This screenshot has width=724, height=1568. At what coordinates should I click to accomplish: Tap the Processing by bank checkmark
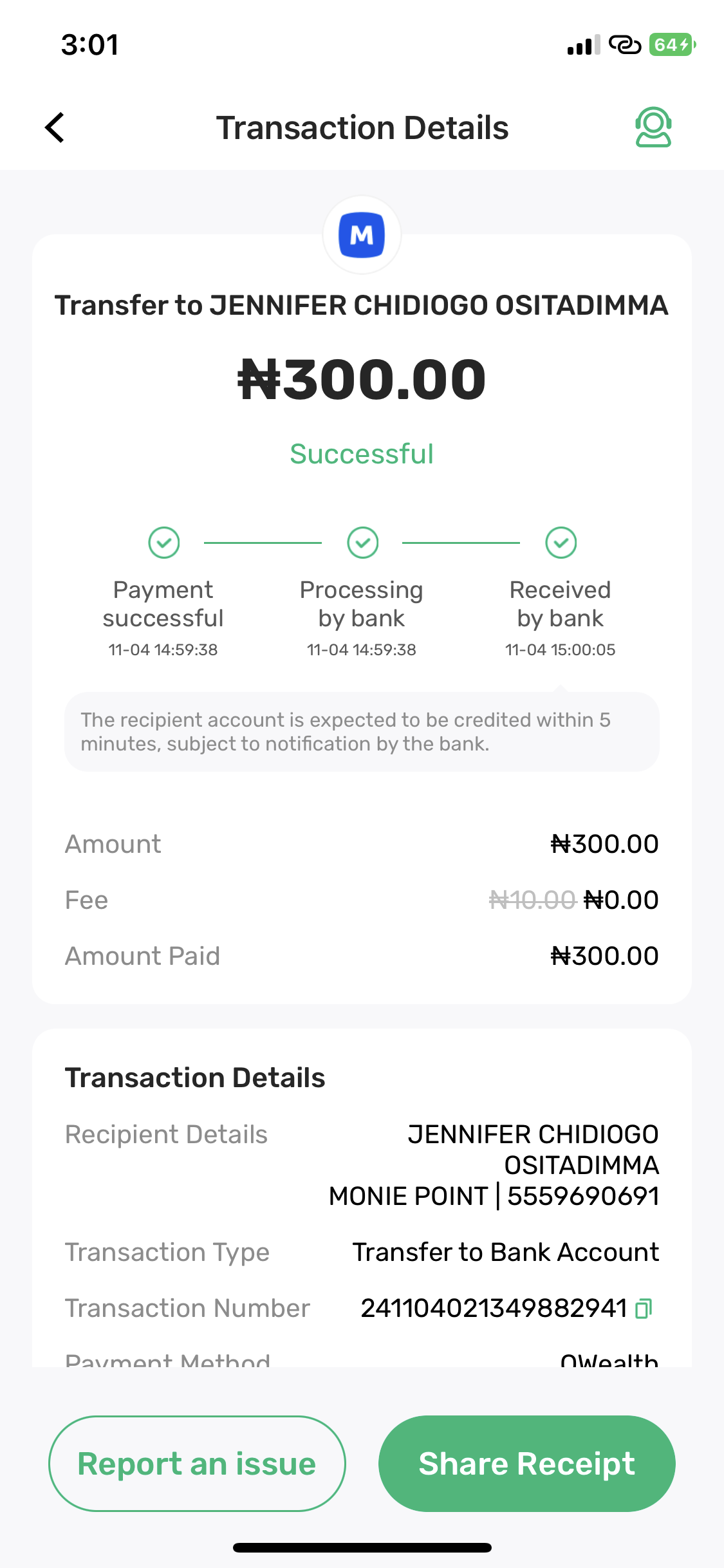point(363,543)
